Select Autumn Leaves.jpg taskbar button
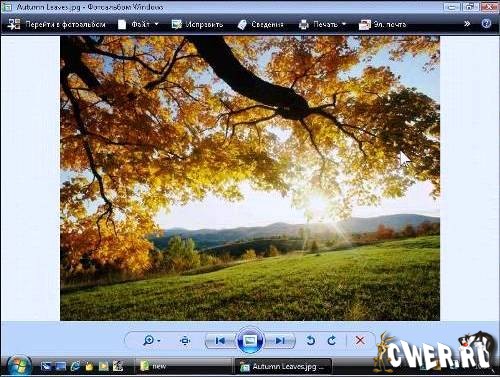Screen dimensions: 500x377 [x=283, y=367]
